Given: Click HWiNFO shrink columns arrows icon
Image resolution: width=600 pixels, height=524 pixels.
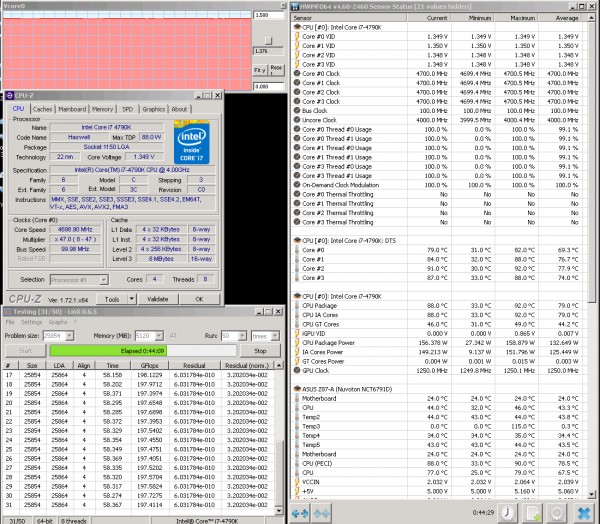Looking at the screenshot, I should [x=322, y=513].
